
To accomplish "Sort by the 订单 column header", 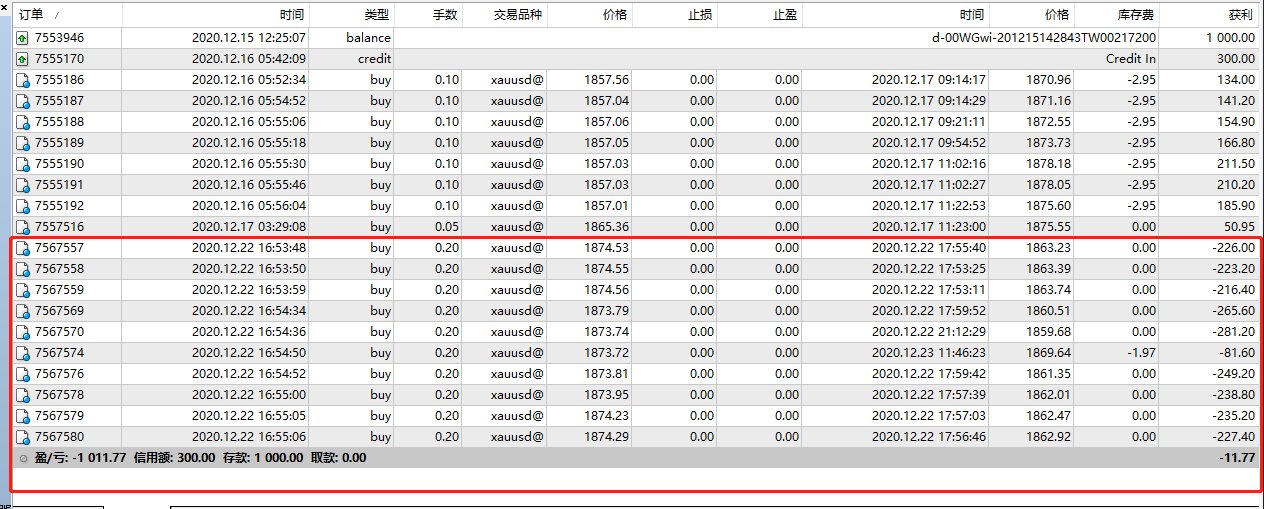I will (x=67, y=15).
